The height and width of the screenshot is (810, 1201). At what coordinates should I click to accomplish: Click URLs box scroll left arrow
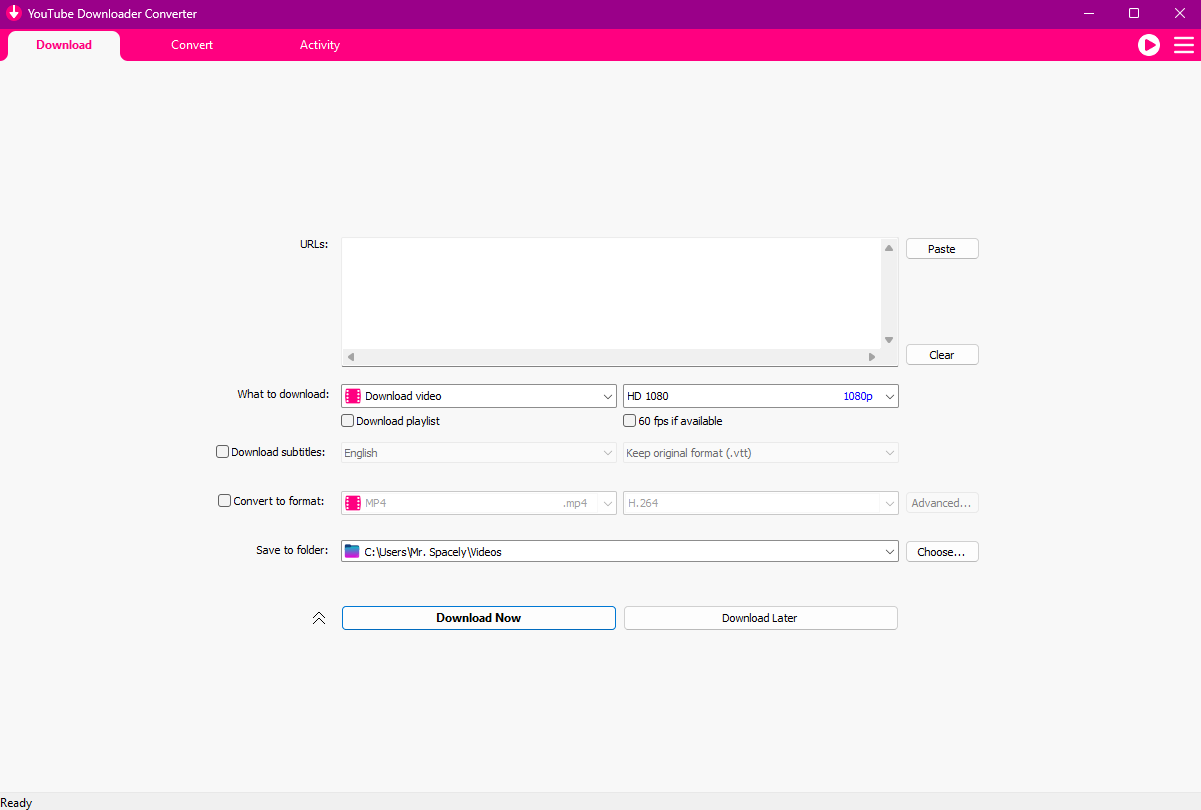(351, 357)
